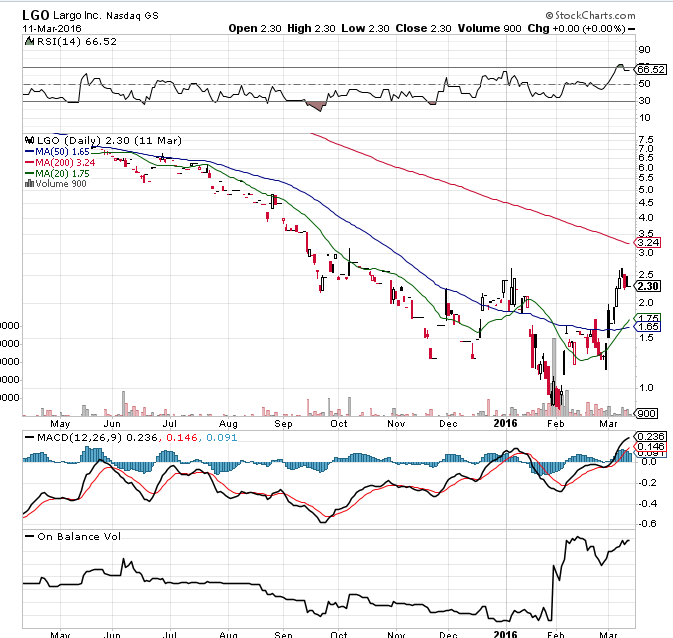Click the May month label under volume bars
Viewport: 673px width, 638px height.
[60, 424]
